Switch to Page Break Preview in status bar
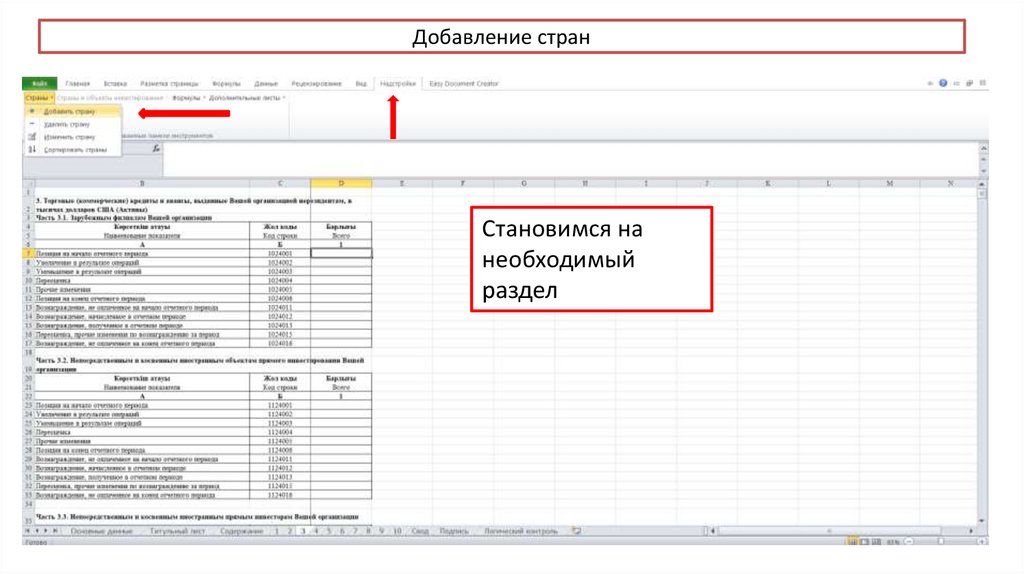The height and width of the screenshot is (574, 1024). tap(876, 541)
